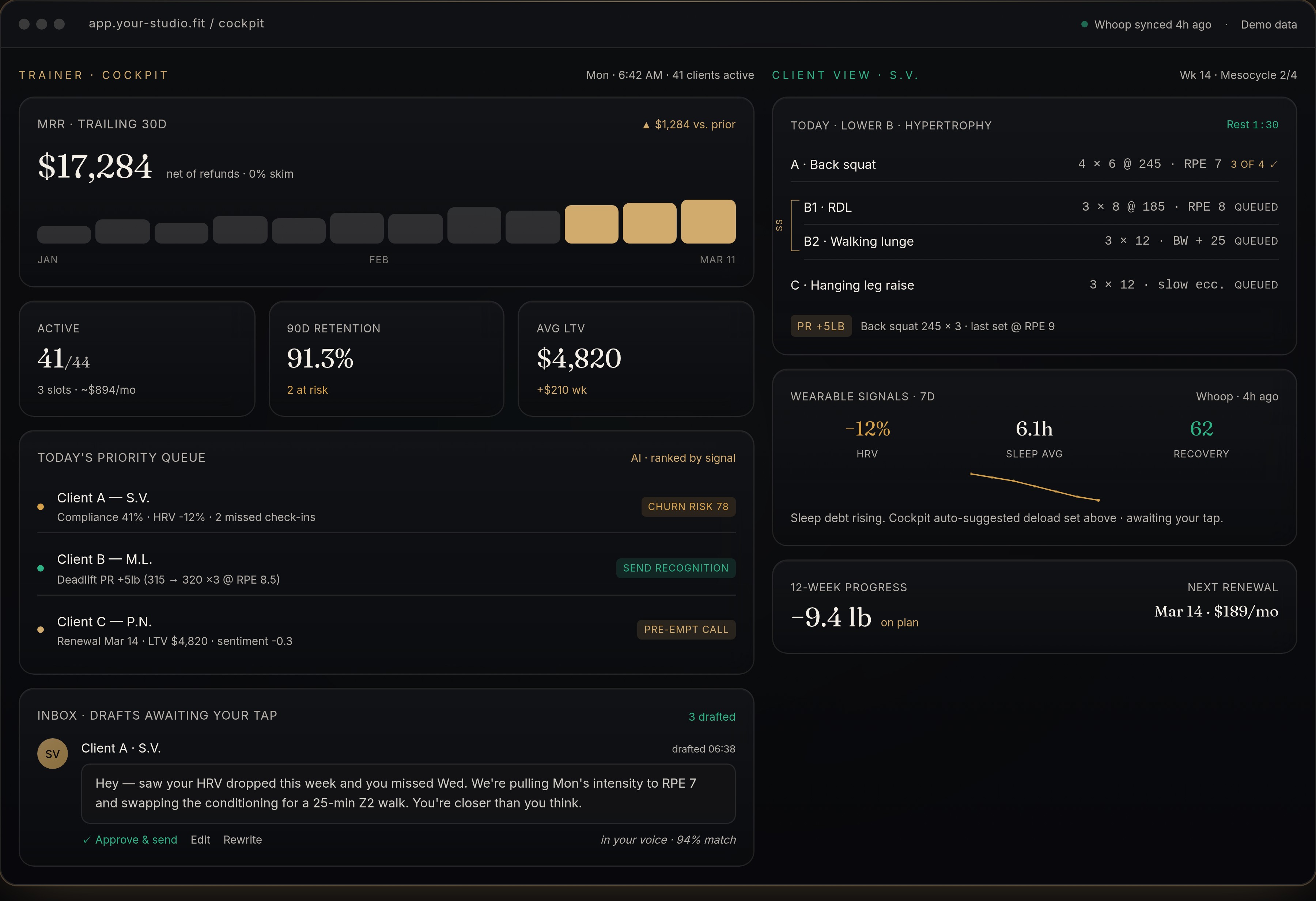Click the net of refunds · 0% skim note
Image resolution: width=1316 pixels, height=901 pixels.
click(230, 174)
